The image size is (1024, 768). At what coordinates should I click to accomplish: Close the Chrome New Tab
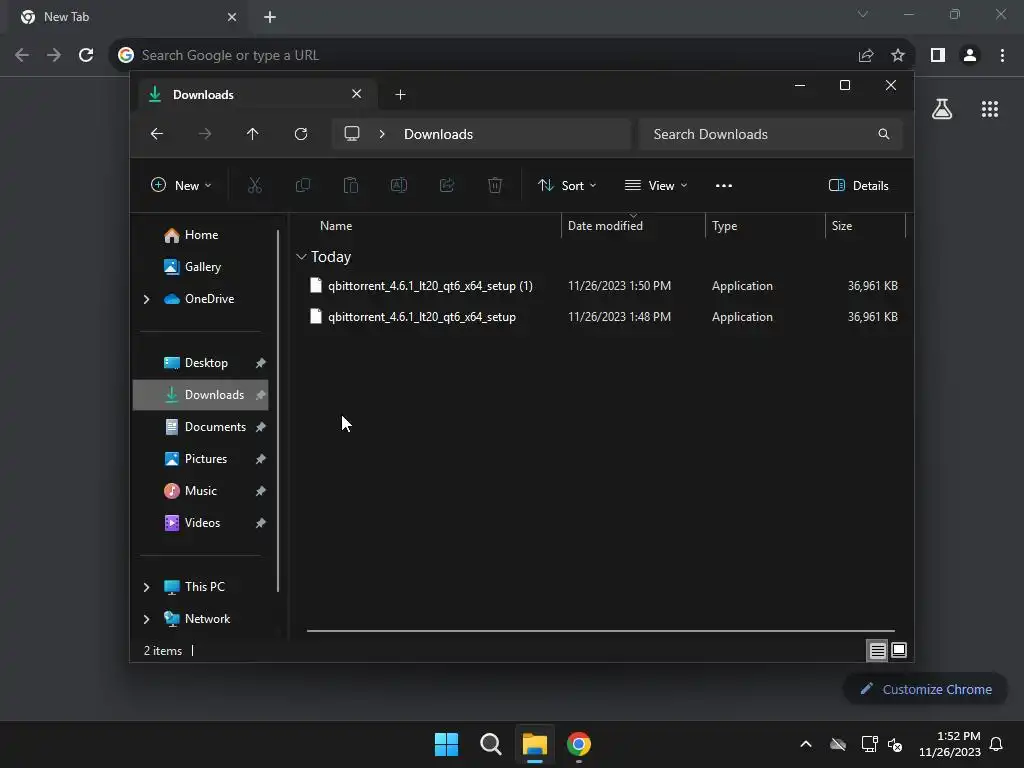pyautogui.click(x=232, y=17)
